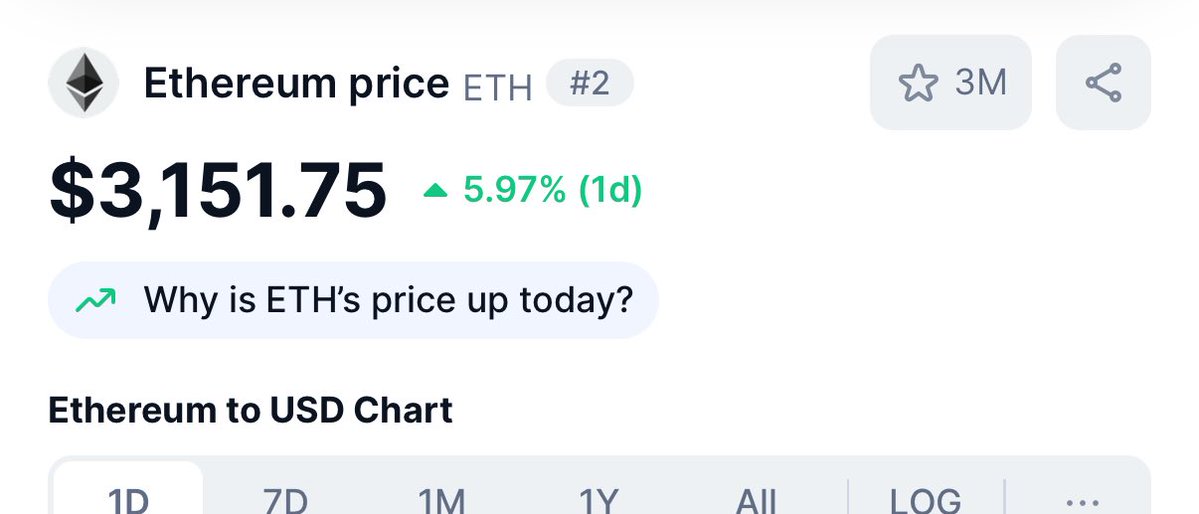Screen dimensions: 1199x514
Task: Click the green up-triangle price indicator
Action: (435, 190)
